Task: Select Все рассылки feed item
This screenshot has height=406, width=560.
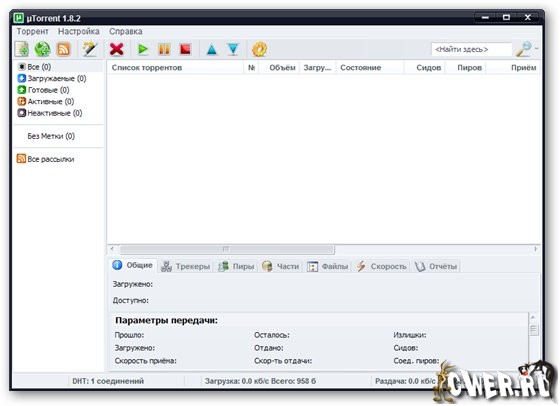Action: [x=46, y=159]
